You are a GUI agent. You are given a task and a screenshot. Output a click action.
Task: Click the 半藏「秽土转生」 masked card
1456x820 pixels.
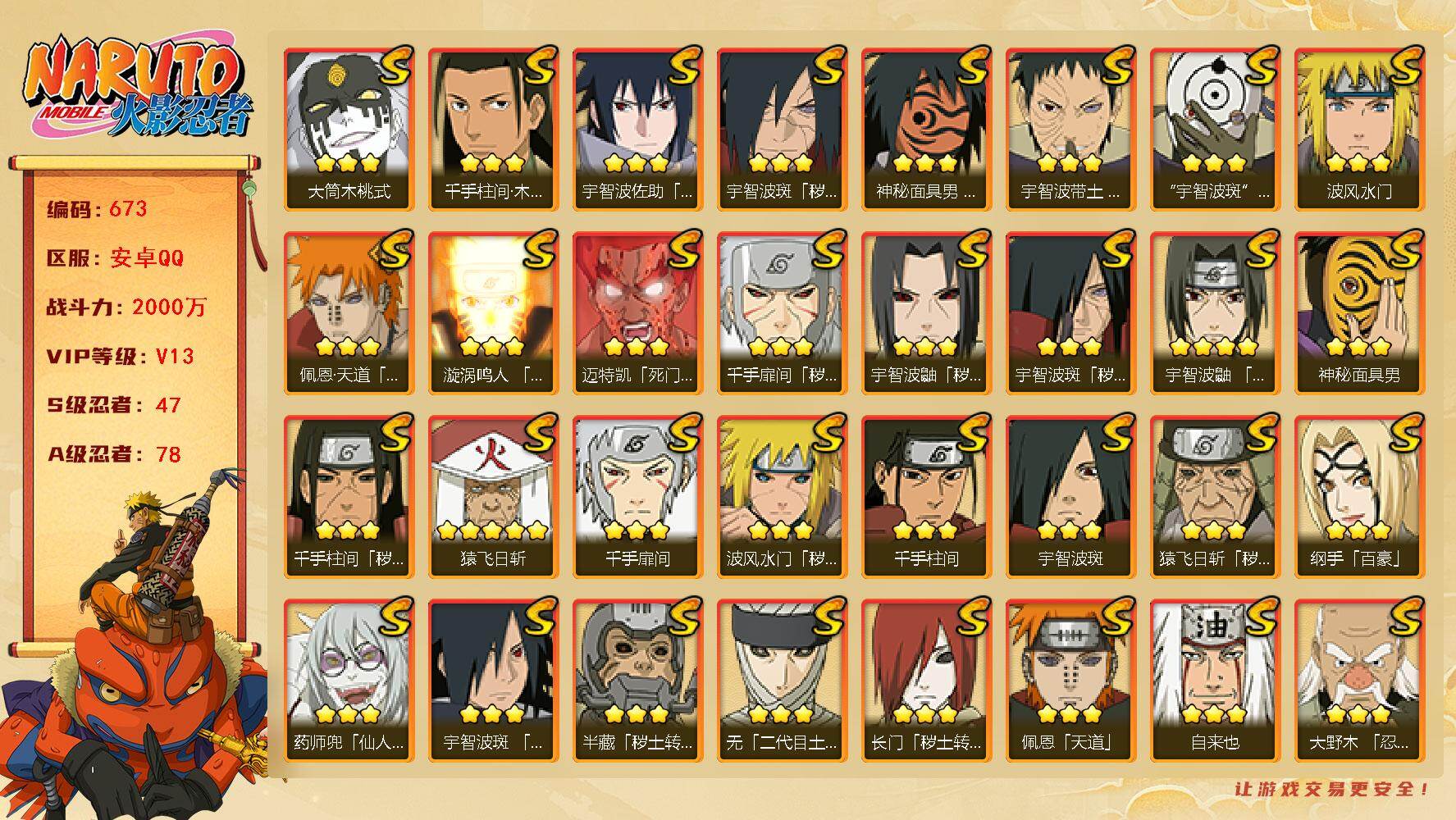637,681
